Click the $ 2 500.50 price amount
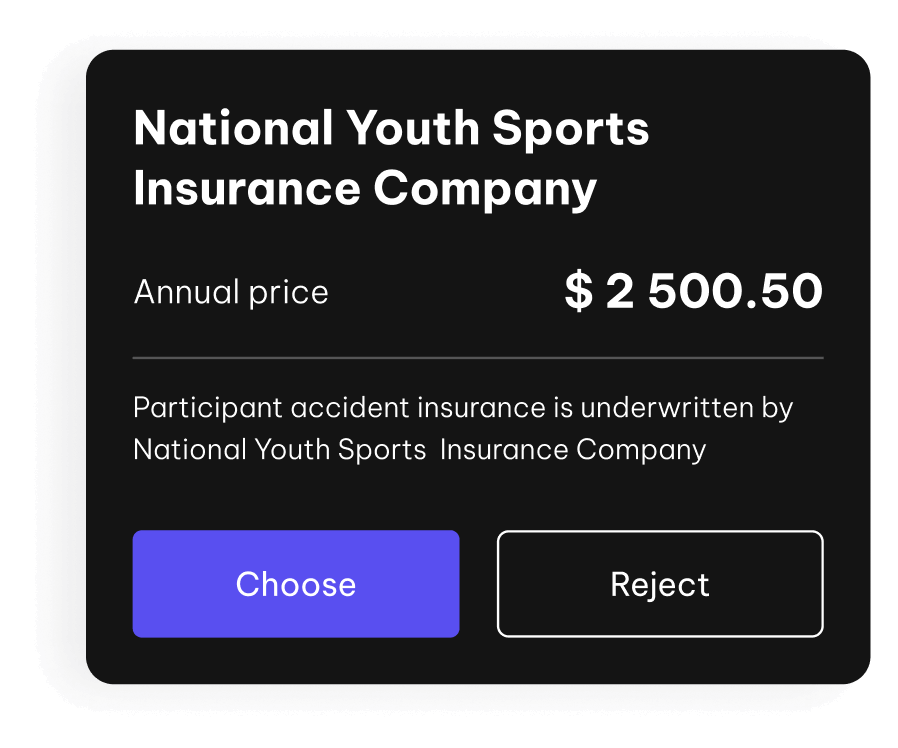Screen dimensions: 898x748 [x=693, y=292]
